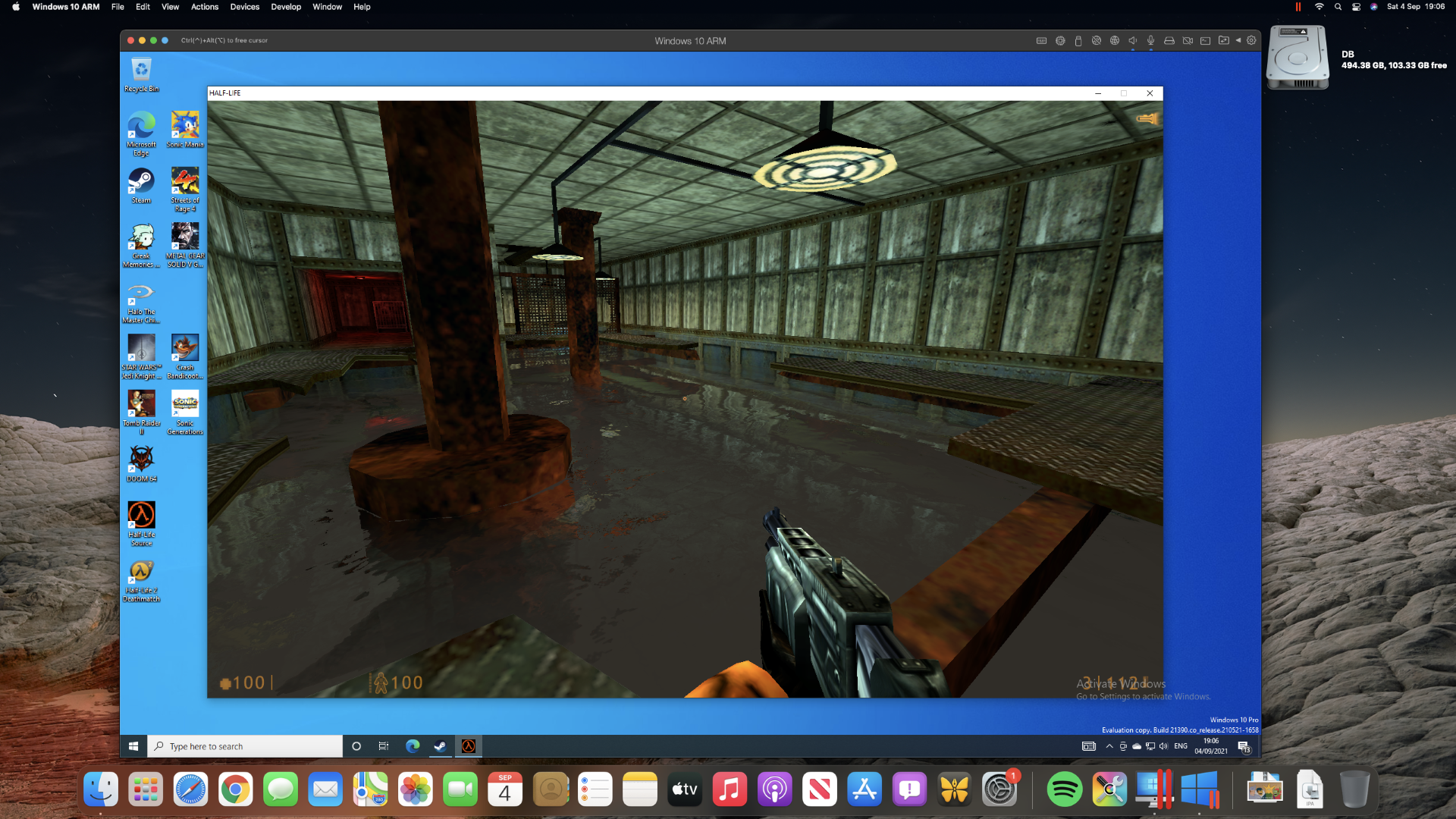Launch Streets of Rage 4 shortcut
1456x819 pixels.
coord(185,190)
